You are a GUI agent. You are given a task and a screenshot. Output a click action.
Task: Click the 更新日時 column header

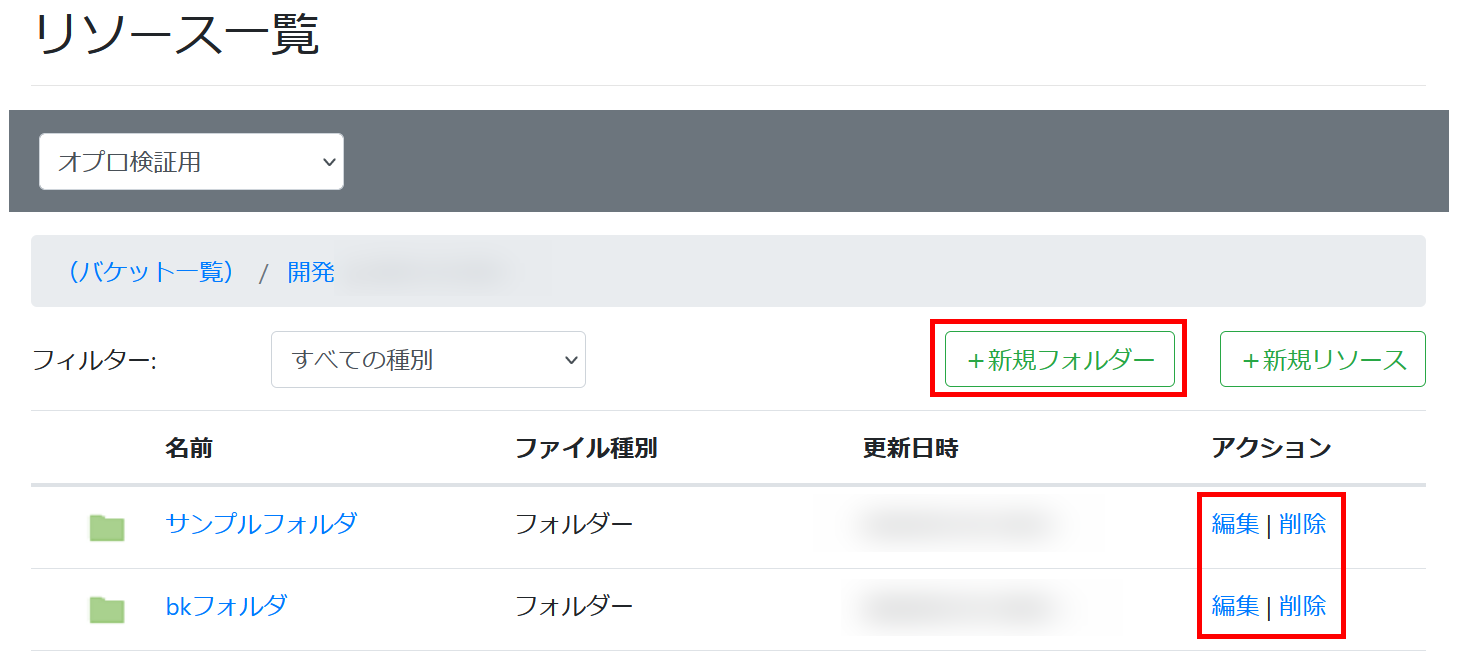pos(910,449)
